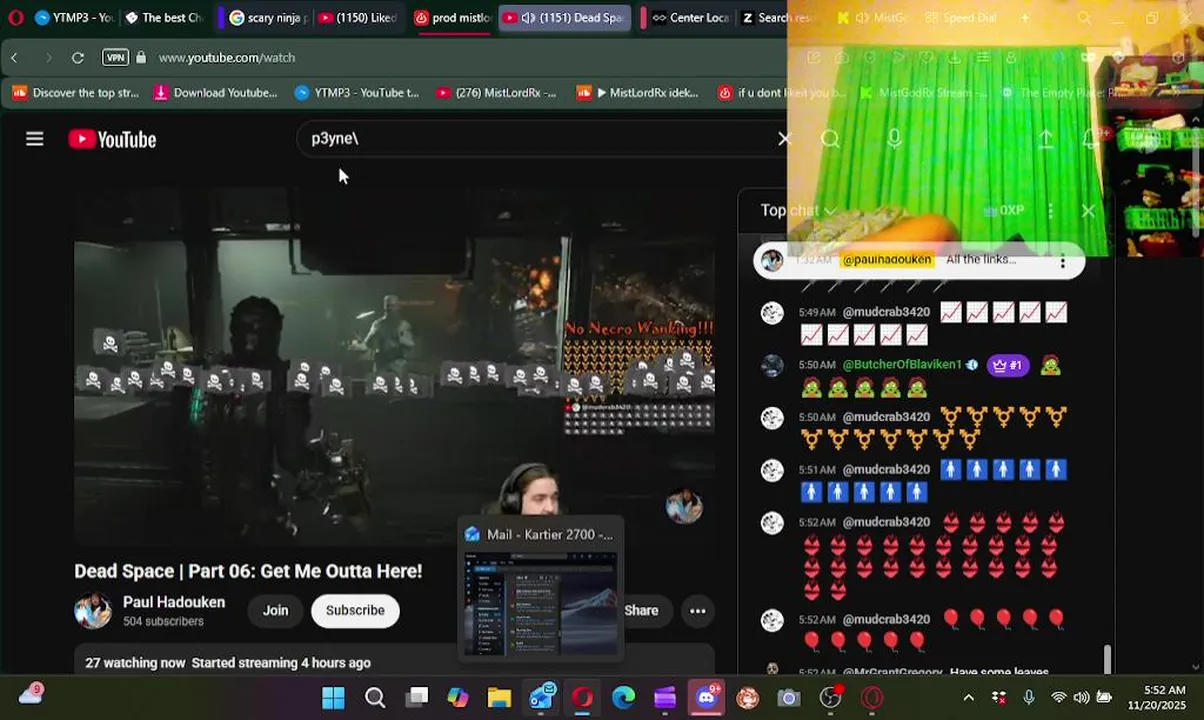Clear the YouTube search query with X
1204x720 pixels.
tap(784, 139)
